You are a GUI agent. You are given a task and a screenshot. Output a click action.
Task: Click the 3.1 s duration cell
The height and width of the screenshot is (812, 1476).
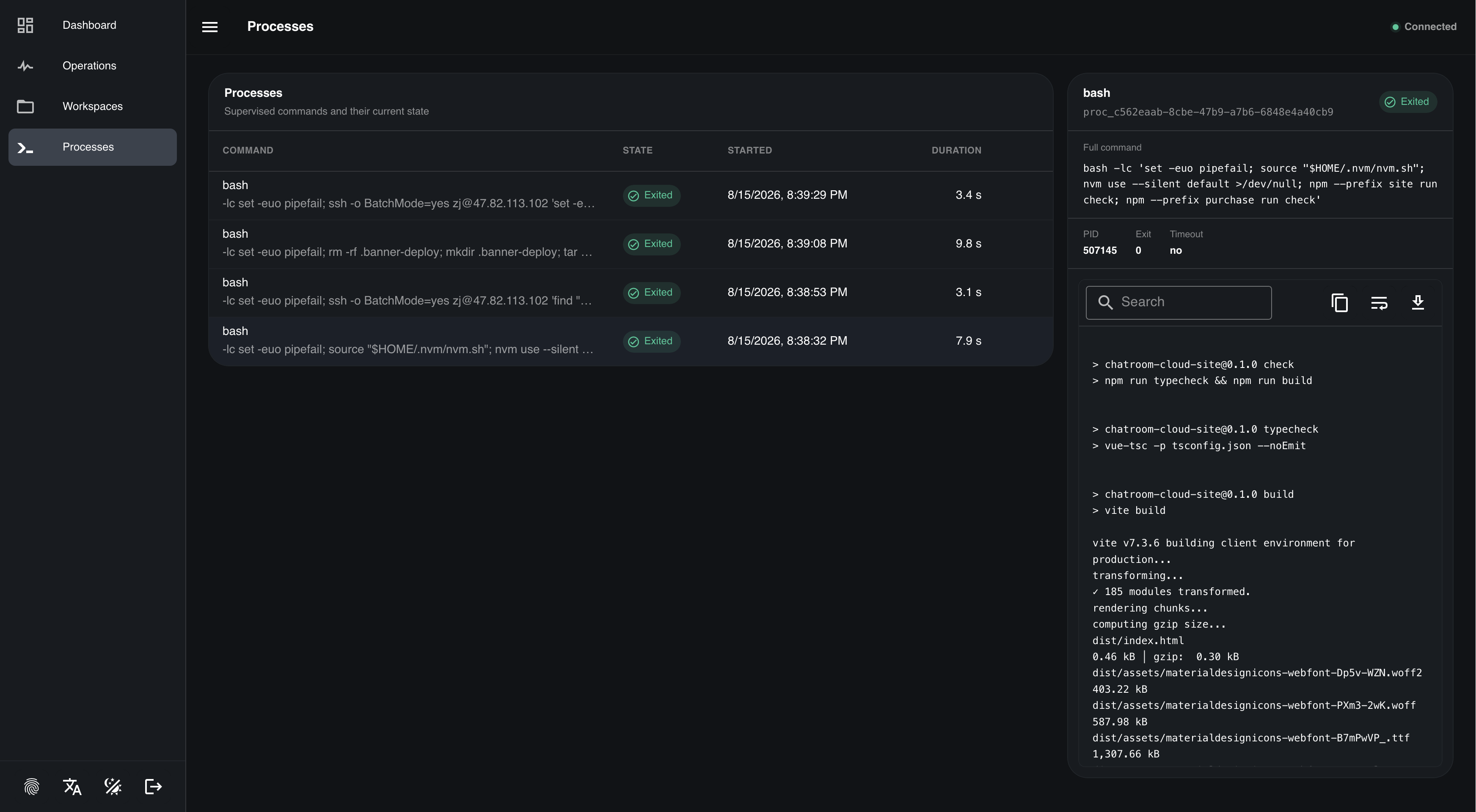(x=968, y=293)
